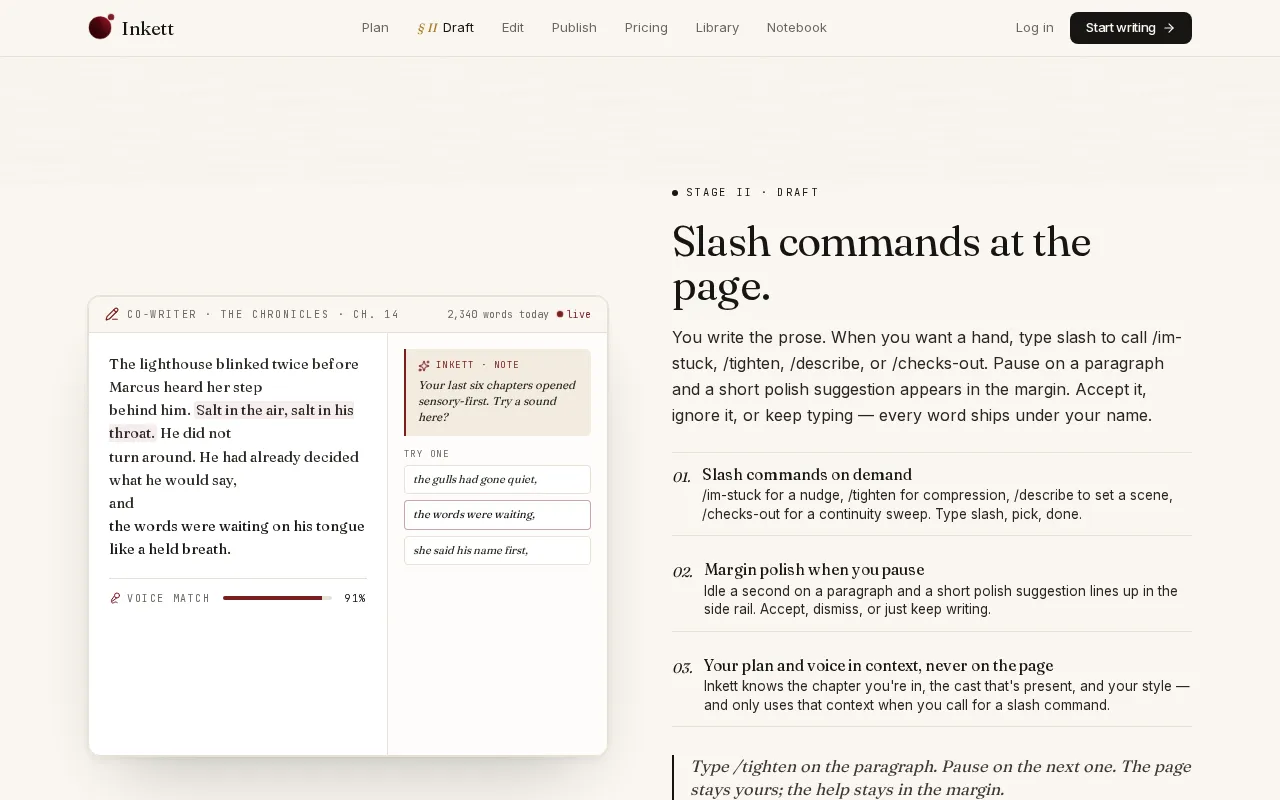1280x800 pixels.
Task: Open the Library nav item
Action: click(x=717, y=28)
